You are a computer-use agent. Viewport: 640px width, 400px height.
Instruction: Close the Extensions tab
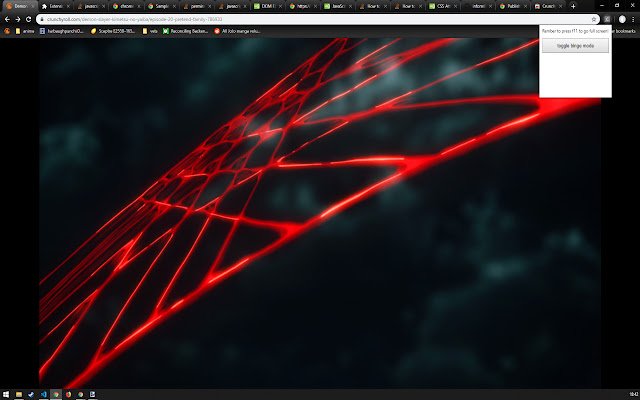pos(68,6)
